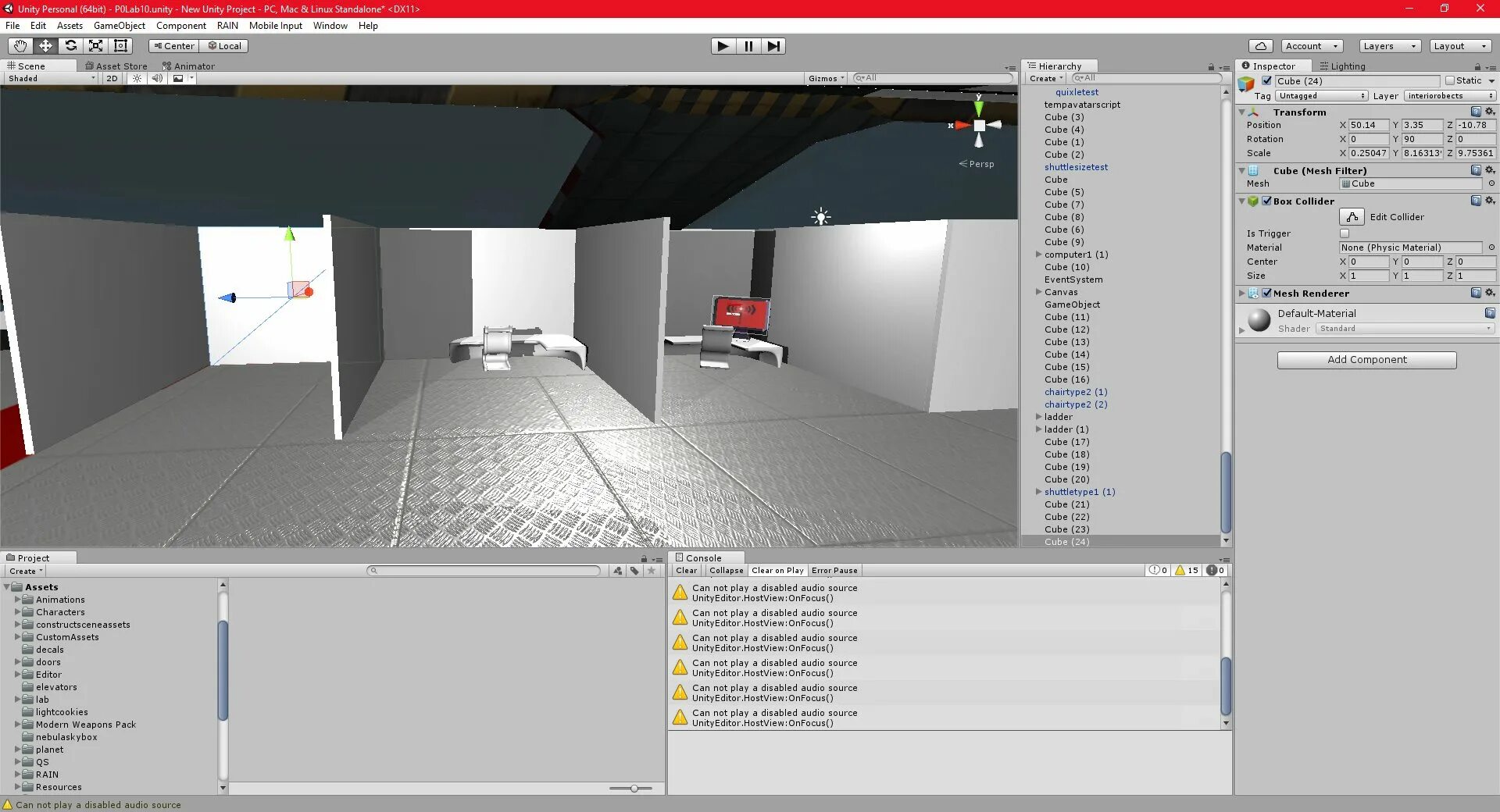This screenshot has width=1500, height=812.
Task: Open the Layer dropdown
Action: pos(1450,96)
